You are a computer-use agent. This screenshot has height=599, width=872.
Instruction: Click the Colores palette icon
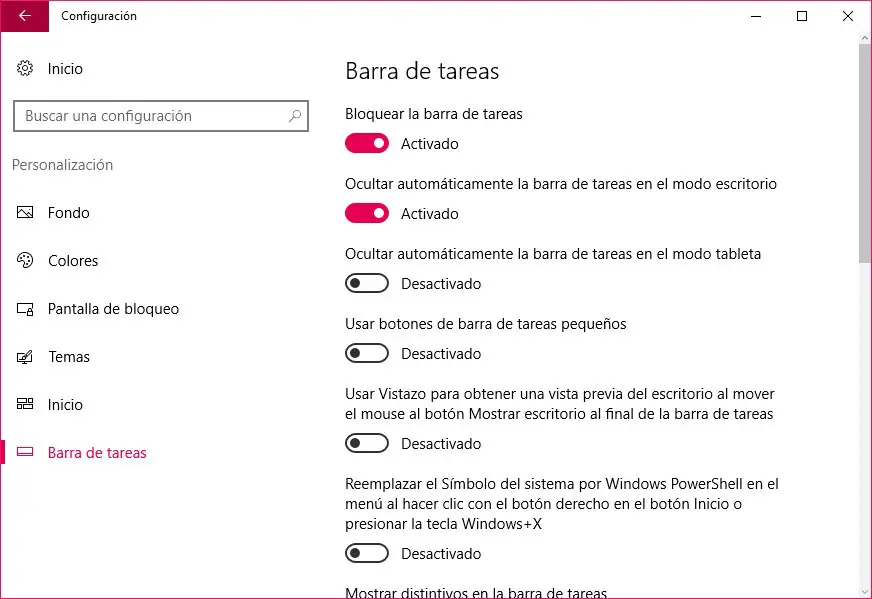click(26, 261)
